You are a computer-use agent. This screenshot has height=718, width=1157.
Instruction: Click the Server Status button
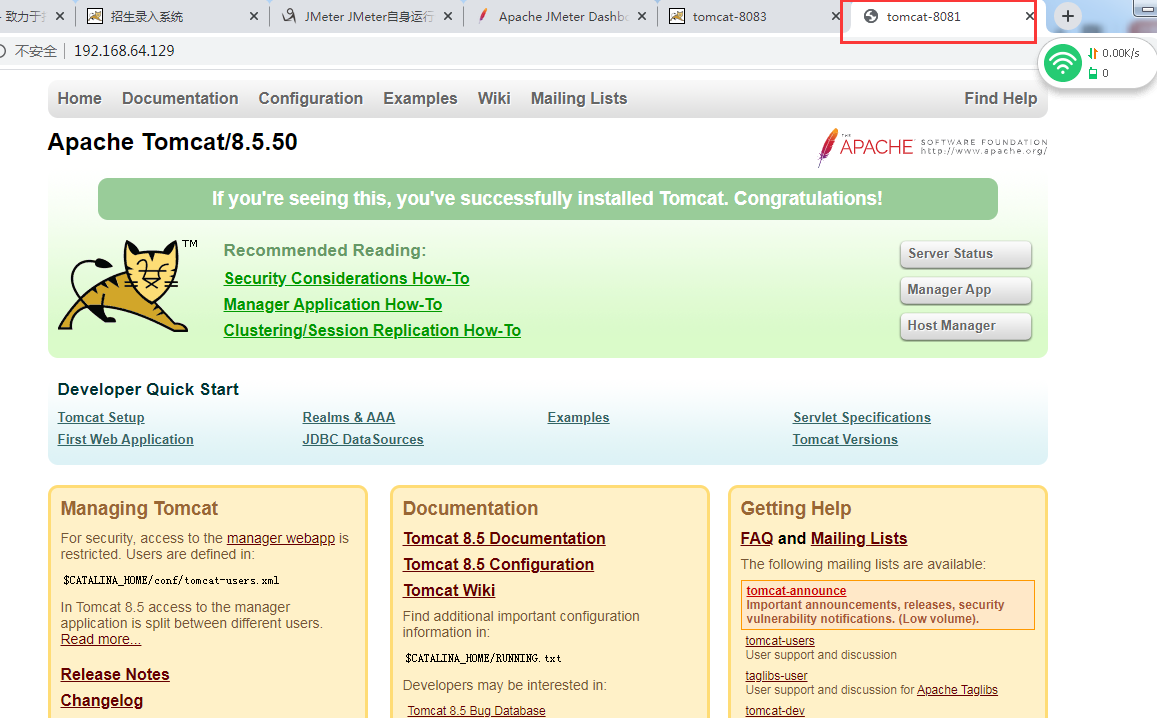966,254
